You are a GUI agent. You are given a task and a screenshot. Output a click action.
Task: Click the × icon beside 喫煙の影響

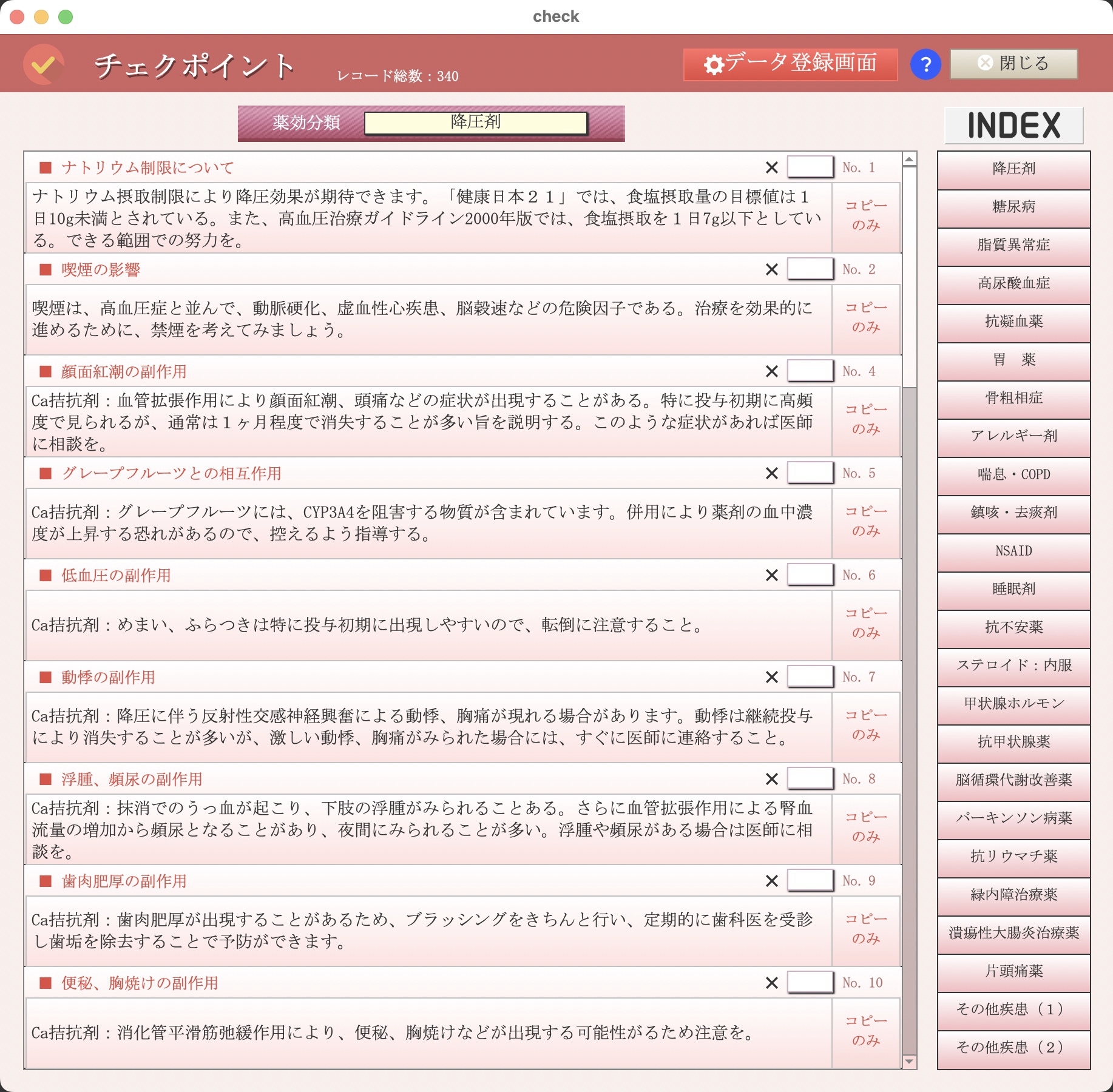pyautogui.click(x=771, y=269)
